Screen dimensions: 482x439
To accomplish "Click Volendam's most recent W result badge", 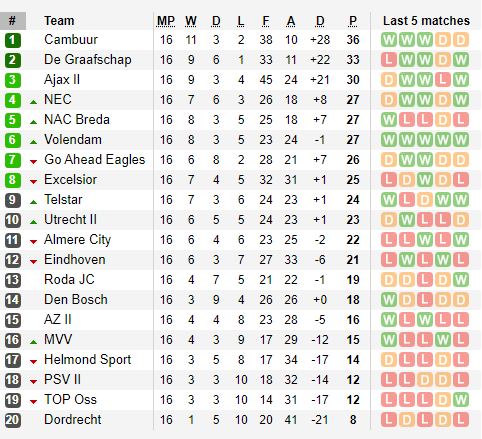I will tap(461, 140).
